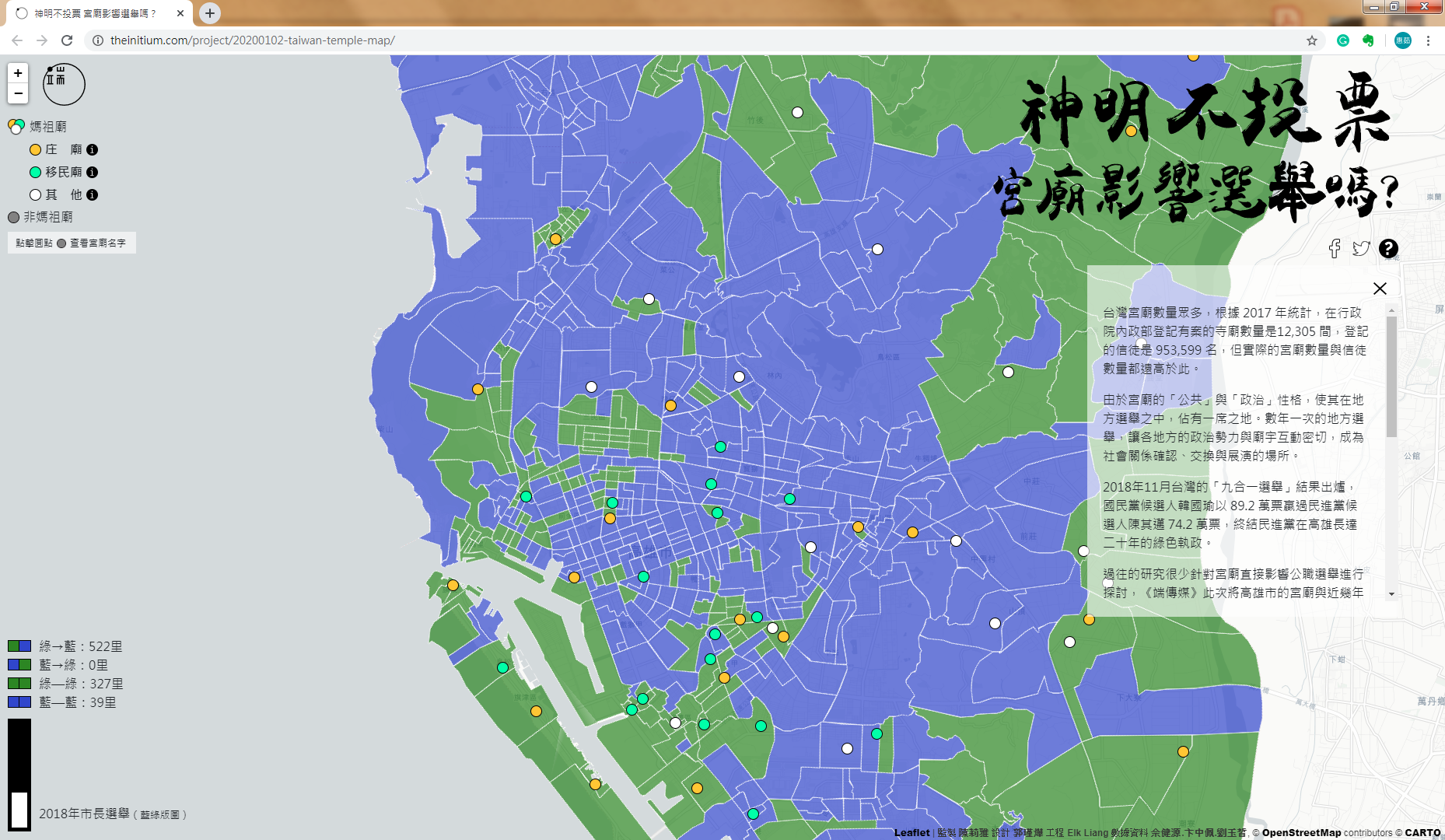Show info for 其他 temple type

tap(92, 194)
